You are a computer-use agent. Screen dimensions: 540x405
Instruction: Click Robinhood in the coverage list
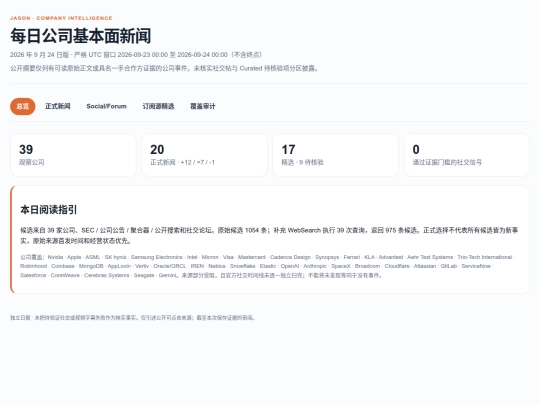(33, 266)
